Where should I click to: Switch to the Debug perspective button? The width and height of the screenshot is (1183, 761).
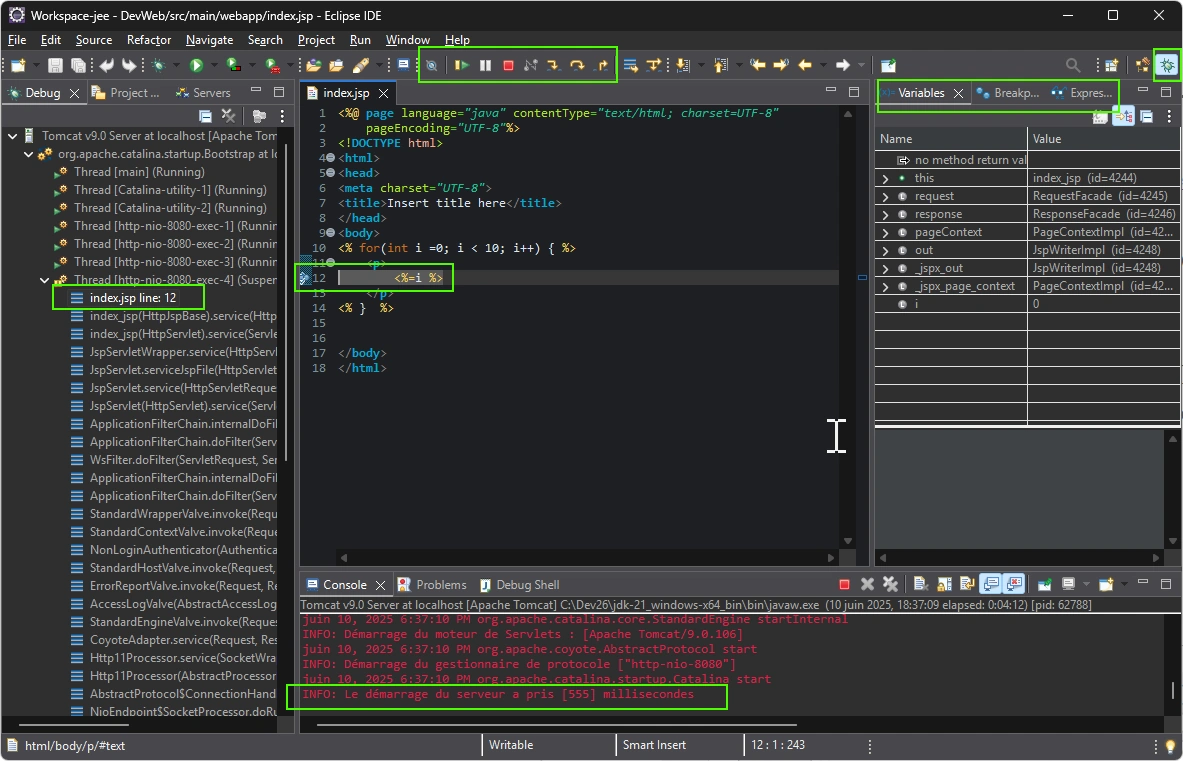1167,66
